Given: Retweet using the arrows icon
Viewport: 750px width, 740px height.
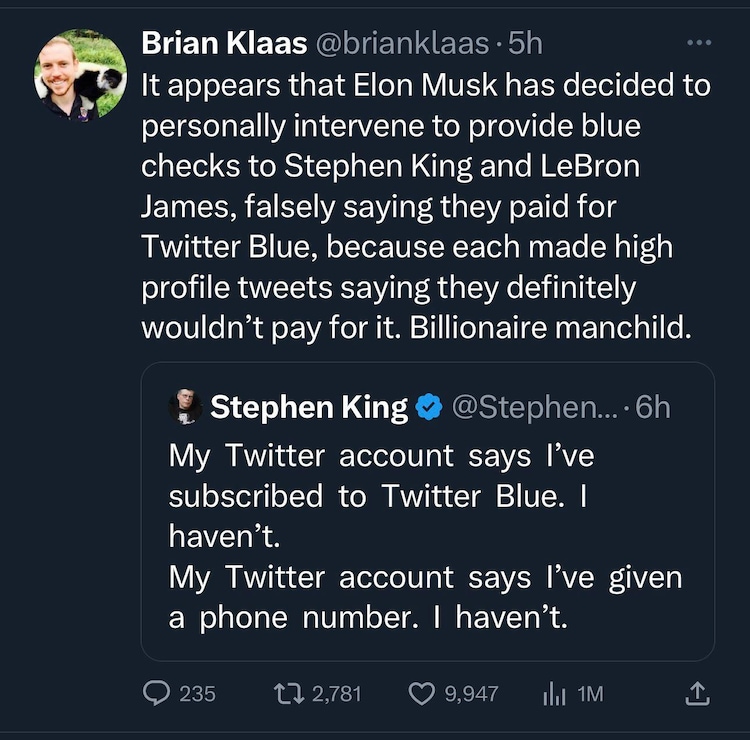Looking at the screenshot, I should pos(287,692).
